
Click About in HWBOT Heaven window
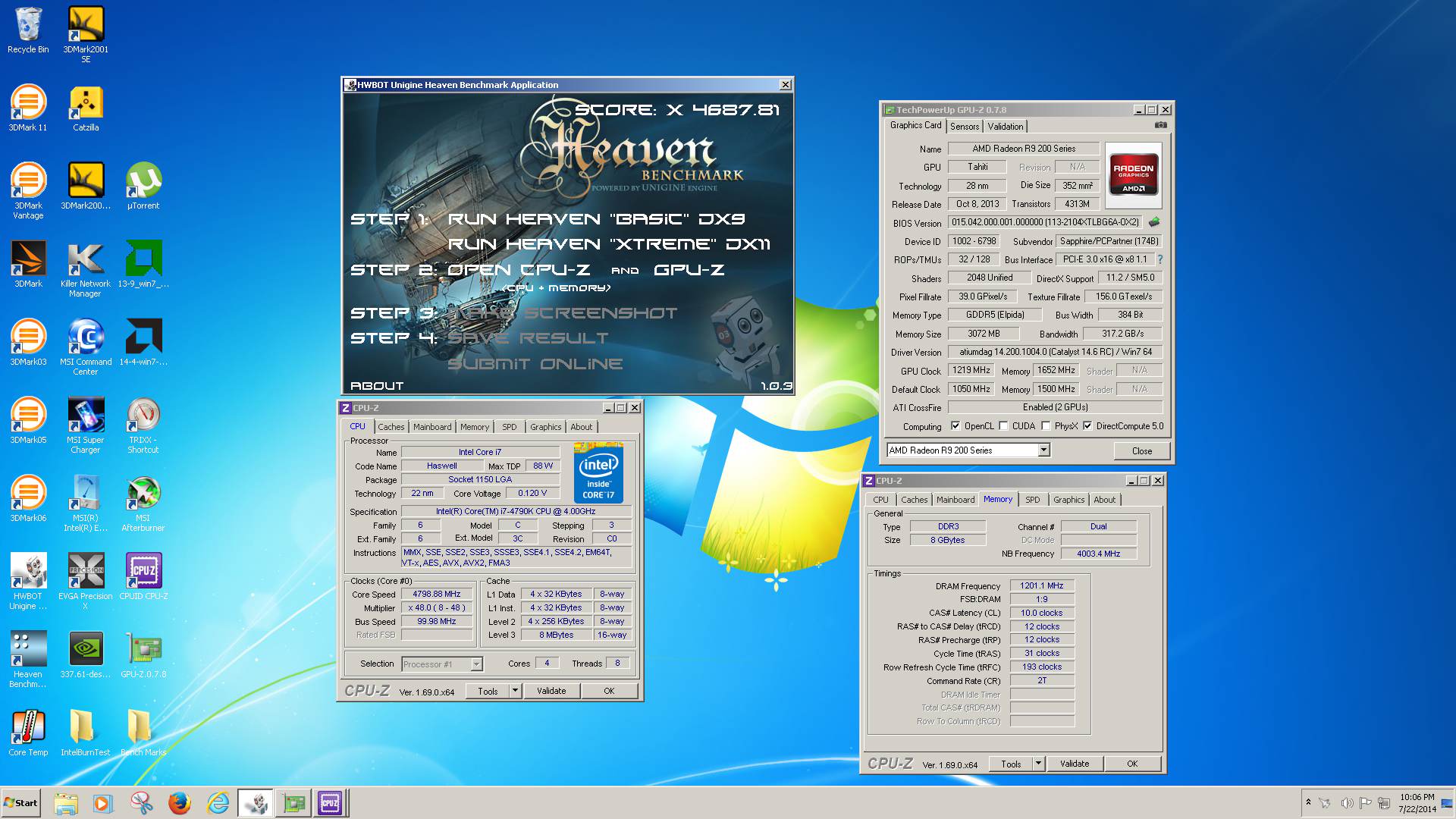(x=377, y=386)
